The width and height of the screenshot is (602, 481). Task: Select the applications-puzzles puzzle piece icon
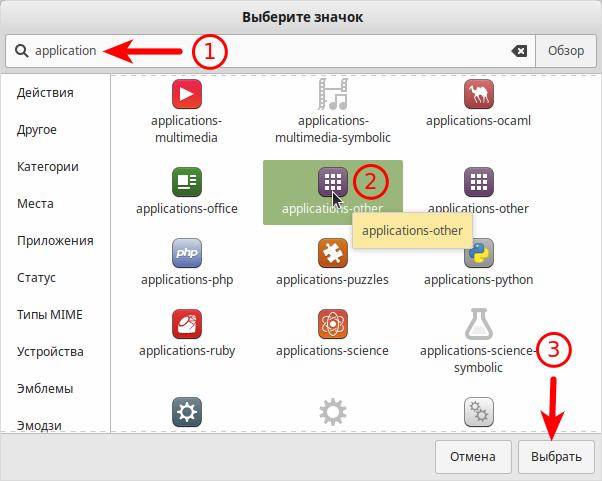[x=332, y=253]
